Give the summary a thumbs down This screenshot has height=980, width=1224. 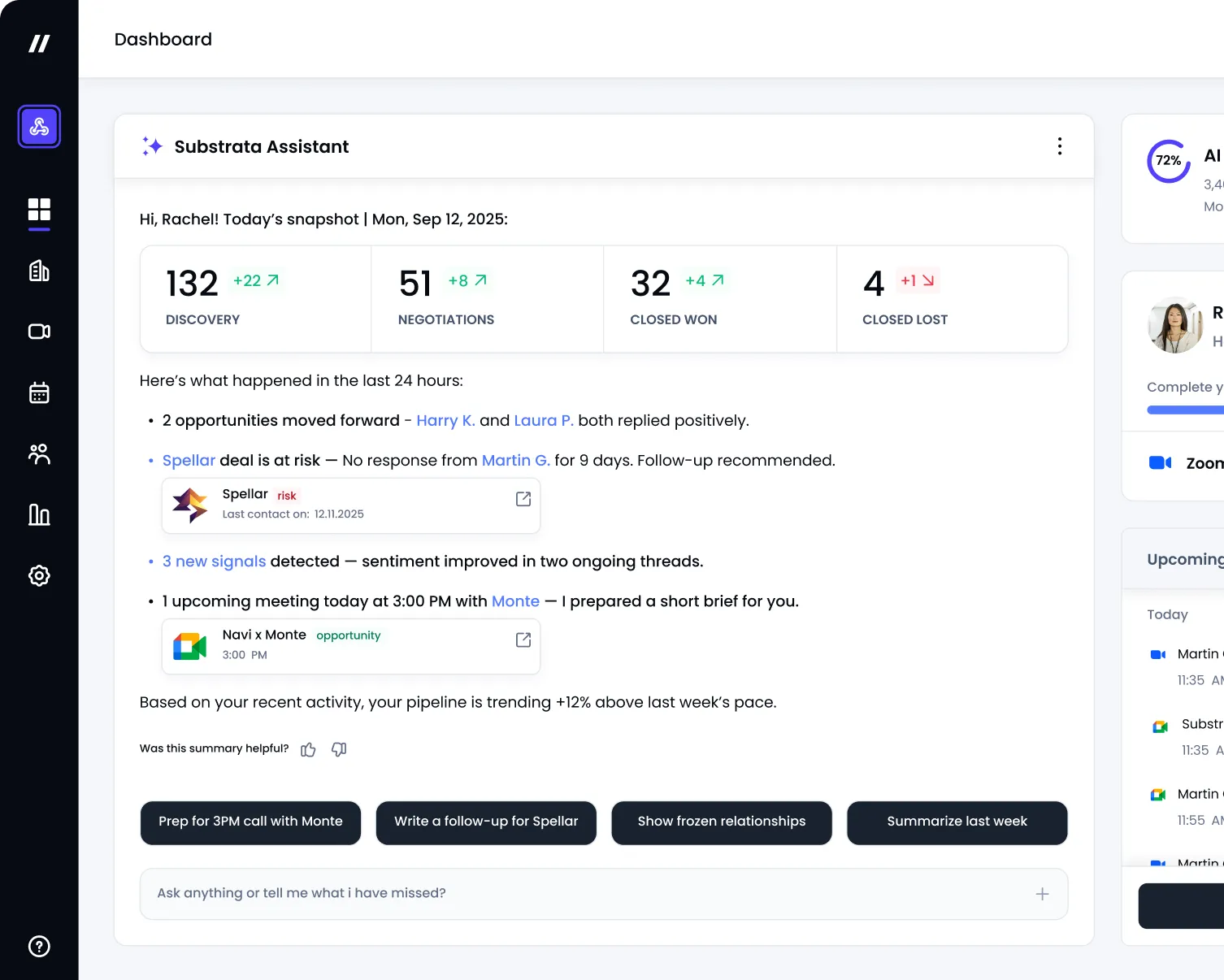pyautogui.click(x=339, y=749)
